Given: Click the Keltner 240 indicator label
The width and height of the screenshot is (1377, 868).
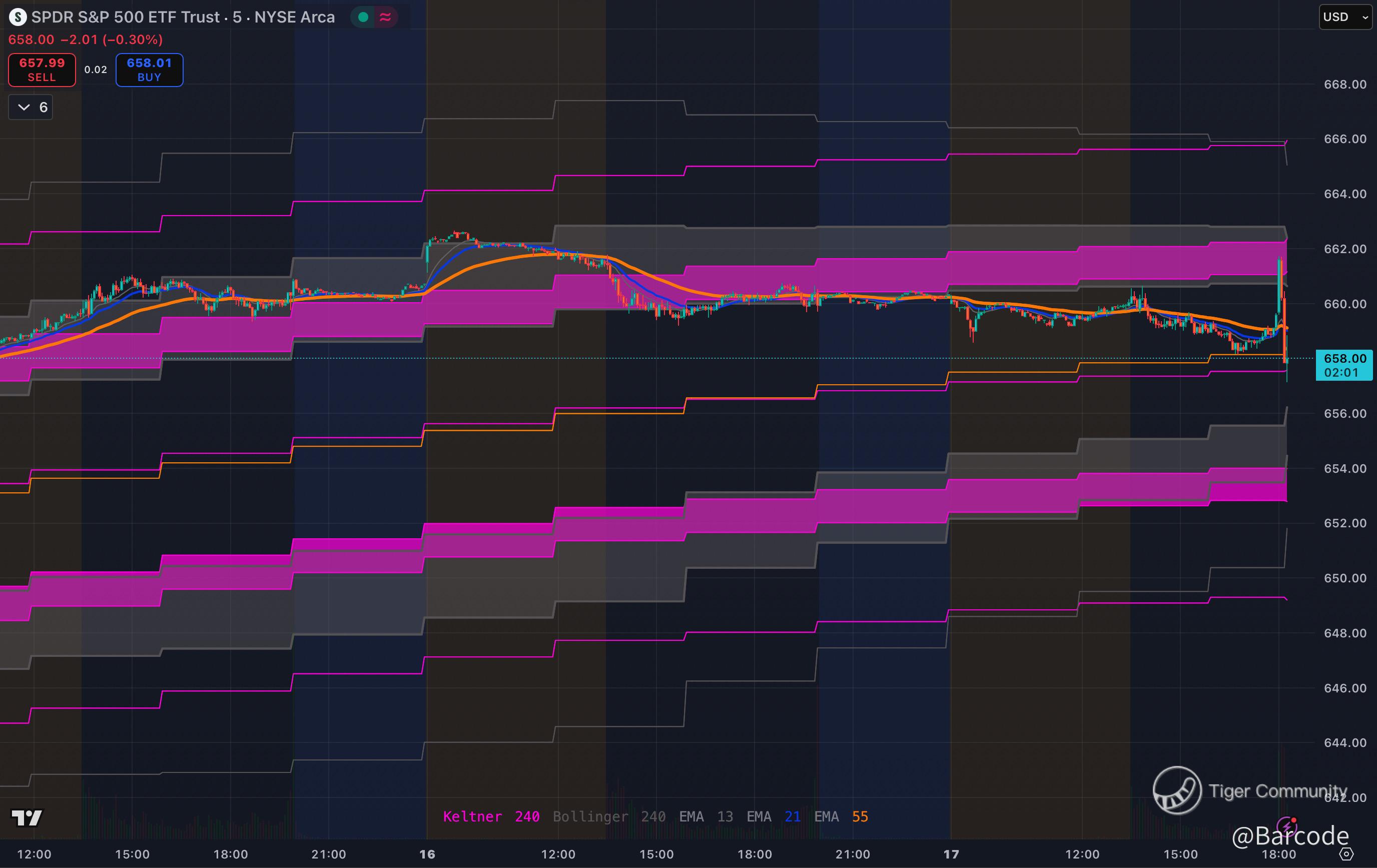Looking at the screenshot, I should pyautogui.click(x=491, y=816).
